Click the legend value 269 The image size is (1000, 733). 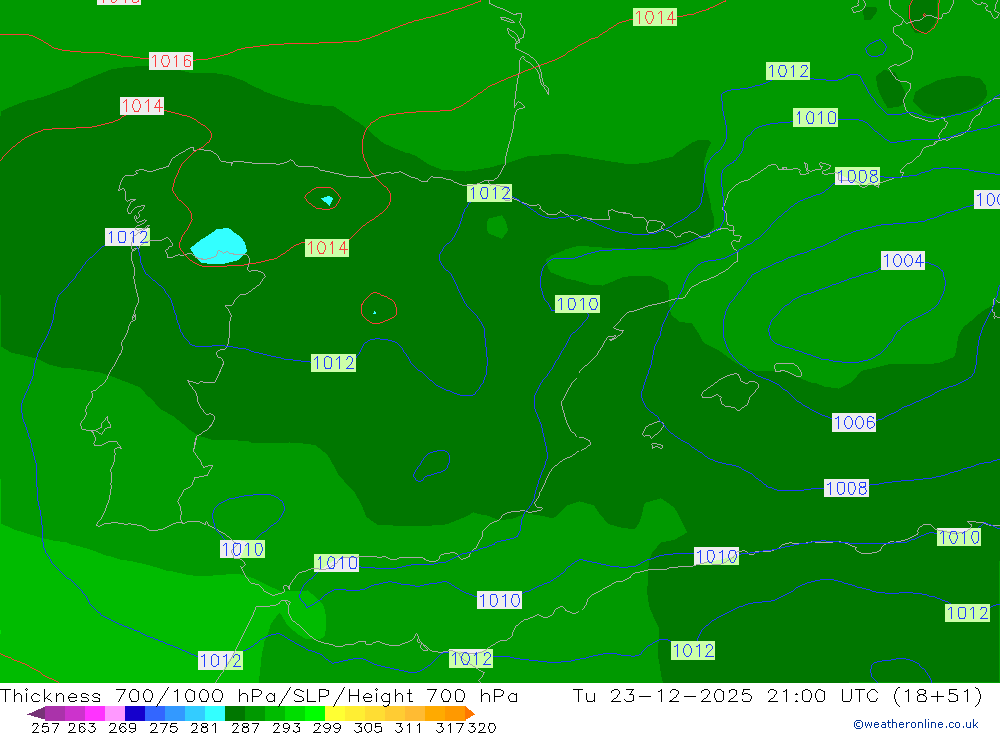[x=122, y=727]
